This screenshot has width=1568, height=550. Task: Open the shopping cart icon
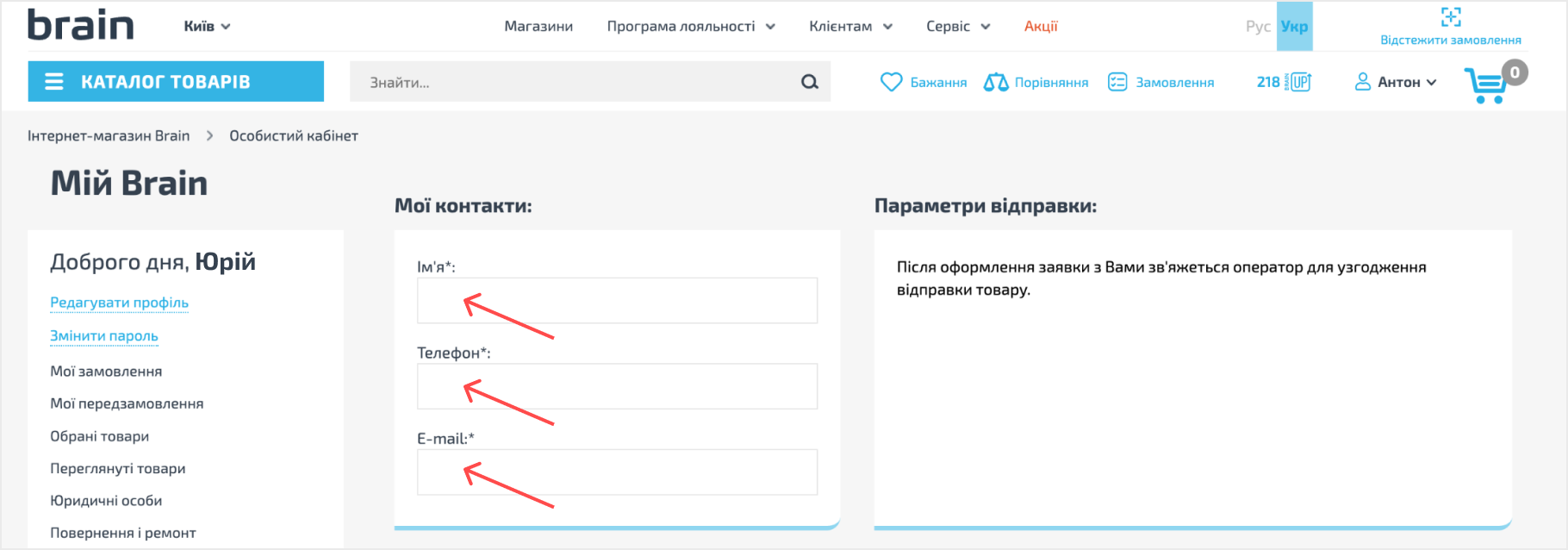pyautogui.click(x=1487, y=84)
